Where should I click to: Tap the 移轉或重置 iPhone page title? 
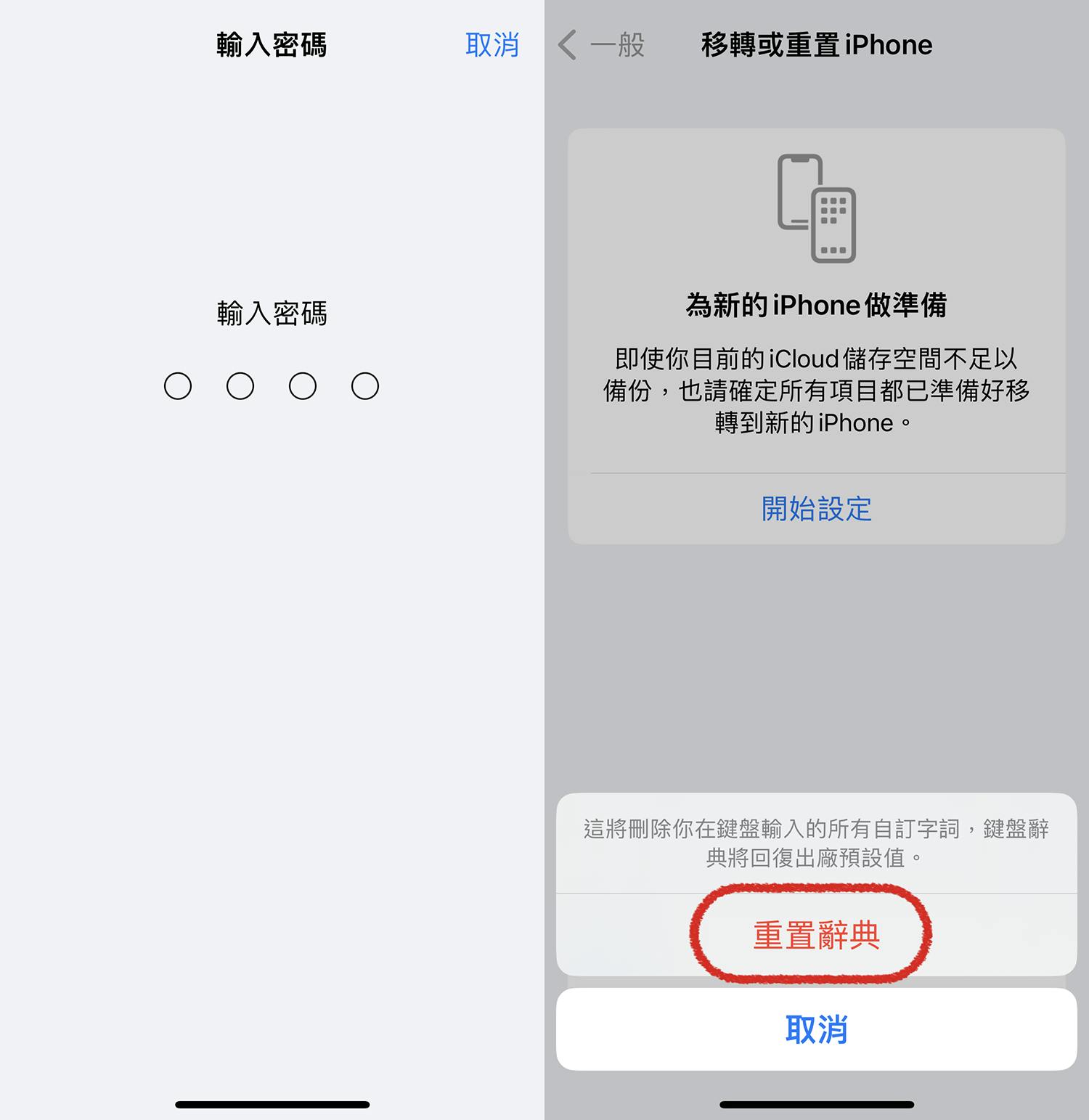coord(817,45)
